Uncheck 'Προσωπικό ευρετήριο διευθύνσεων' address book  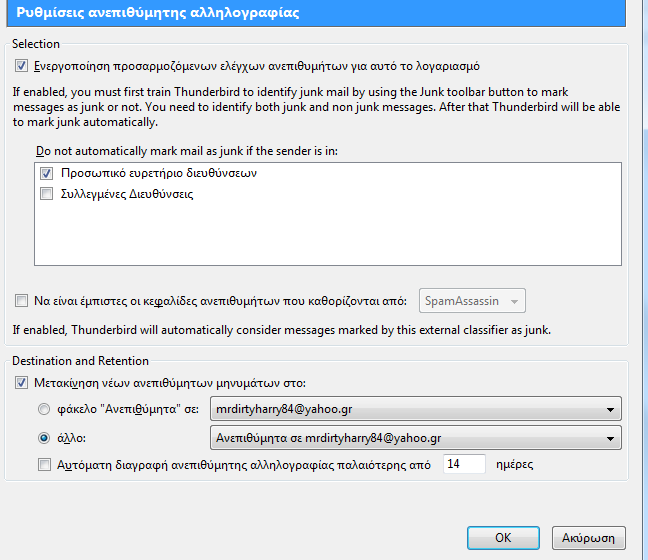click(46, 173)
